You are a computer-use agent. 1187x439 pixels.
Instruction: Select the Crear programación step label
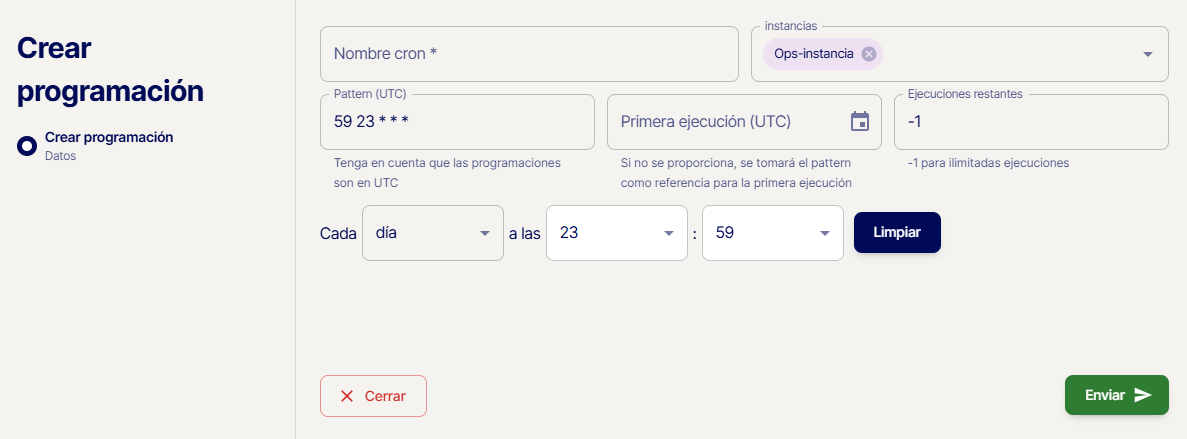point(109,137)
